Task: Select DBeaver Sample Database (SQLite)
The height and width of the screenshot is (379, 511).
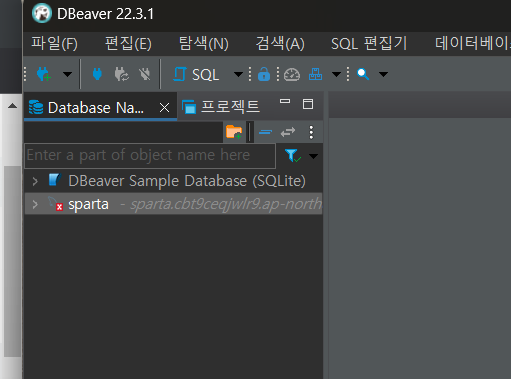Action: [x=187, y=181]
